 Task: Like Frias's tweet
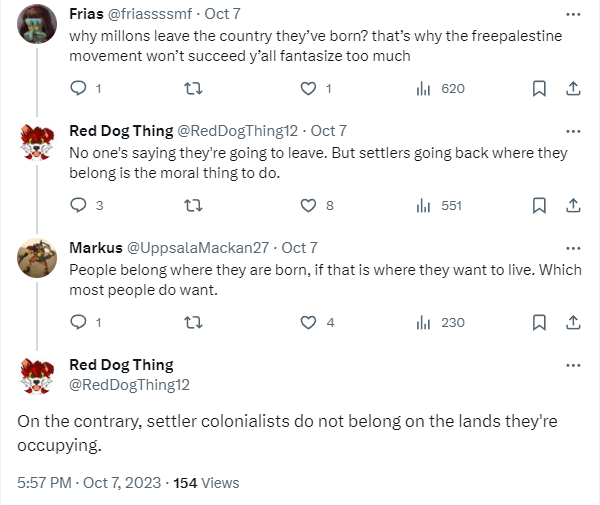[310, 89]
